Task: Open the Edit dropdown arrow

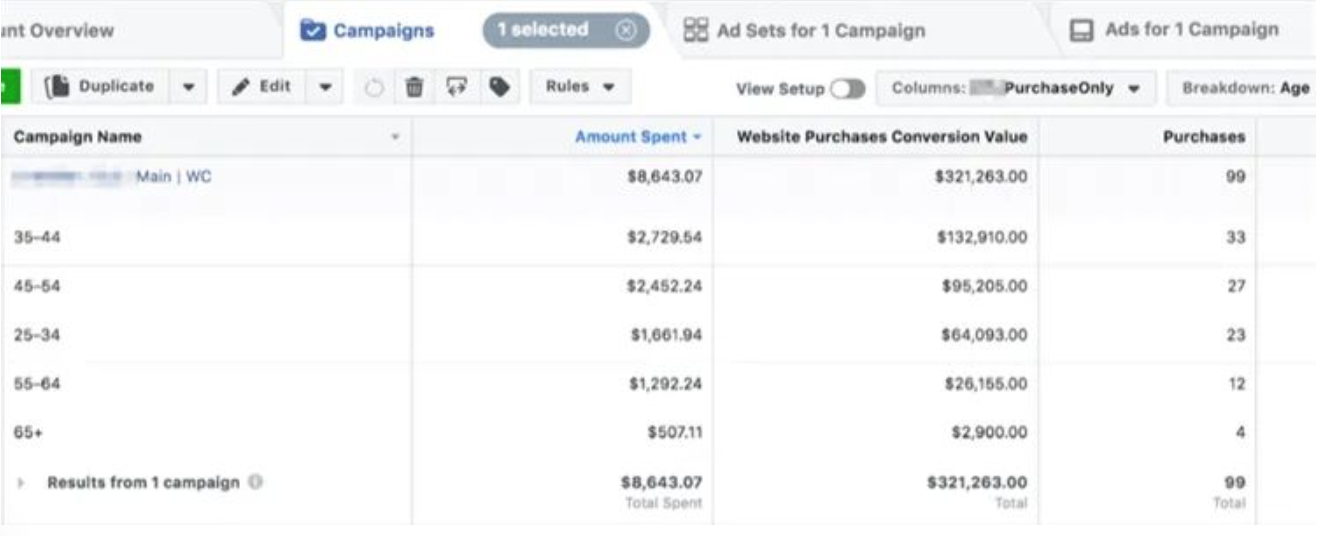Action: (x=325, y=87)
